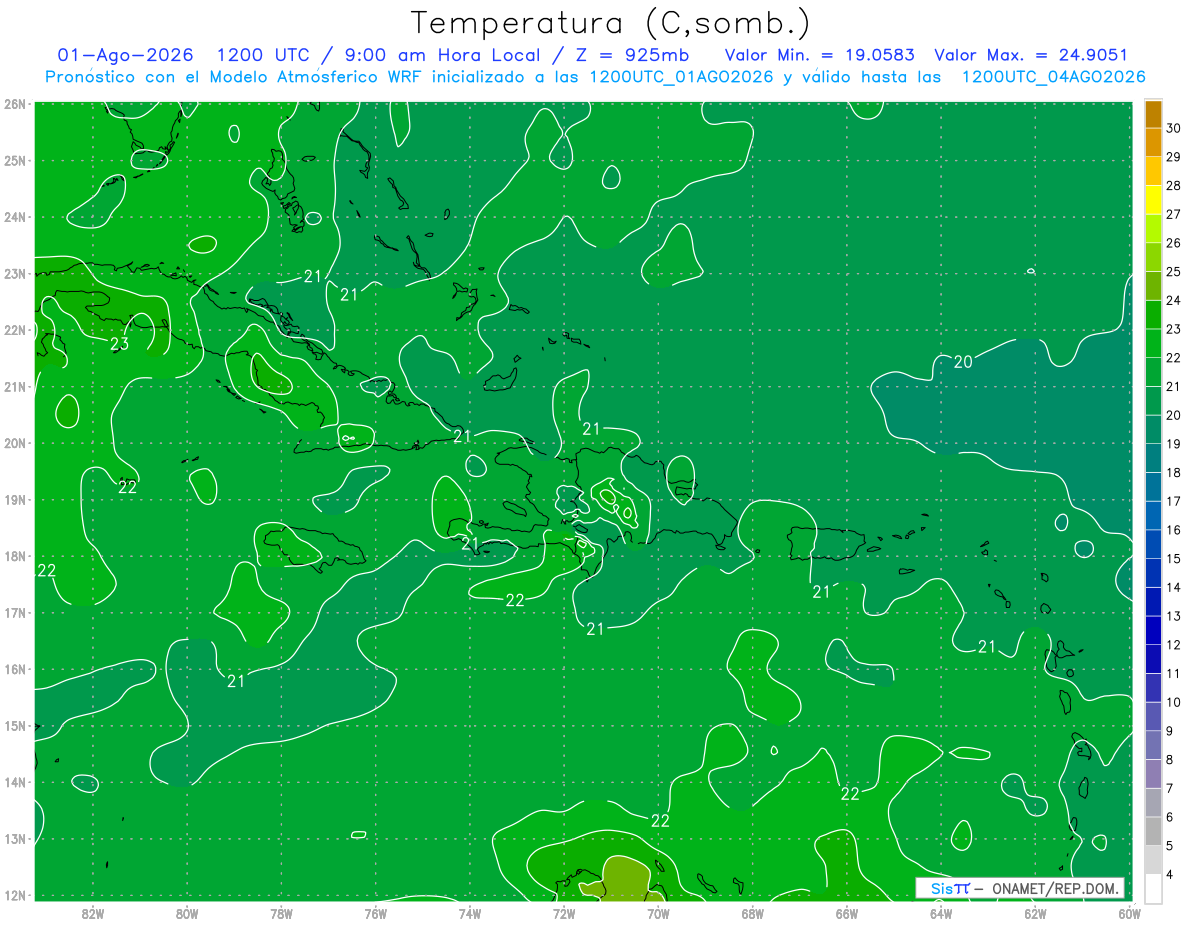Select the white swatch at legend bottom
The width and height of the screenshot is (1200, 927).
tap(1153, 888)
